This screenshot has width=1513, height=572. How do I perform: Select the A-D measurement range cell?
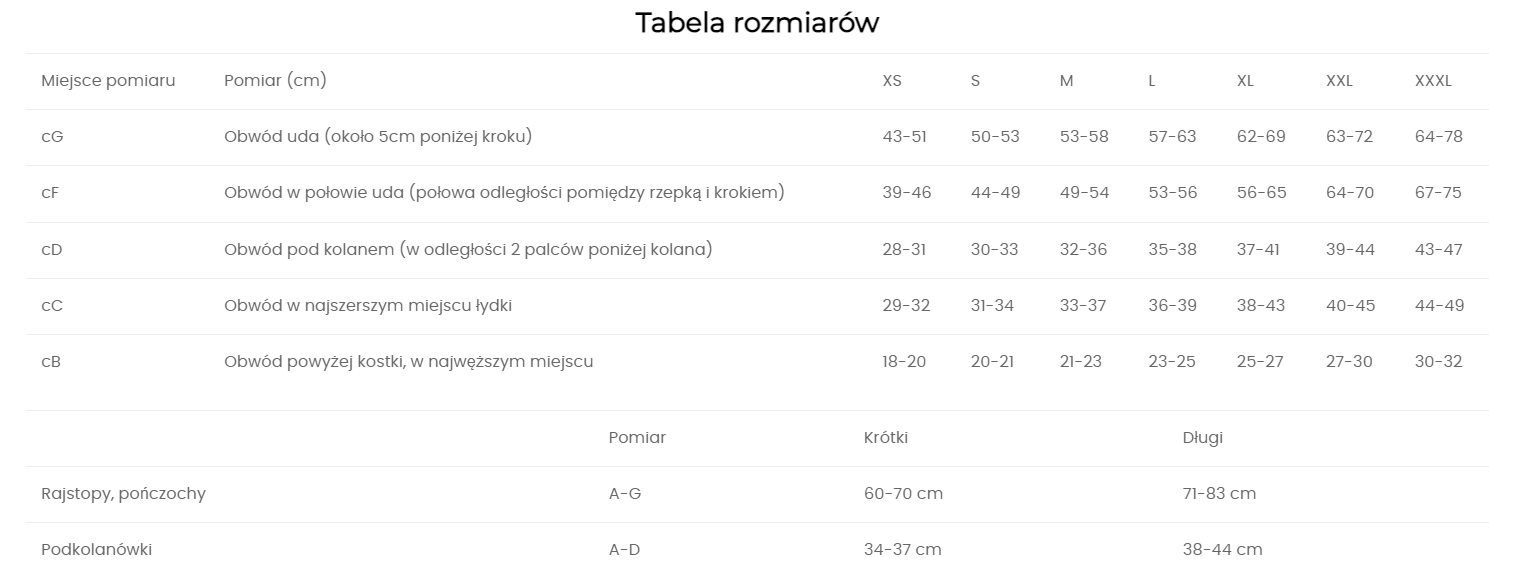coord(624,550)
